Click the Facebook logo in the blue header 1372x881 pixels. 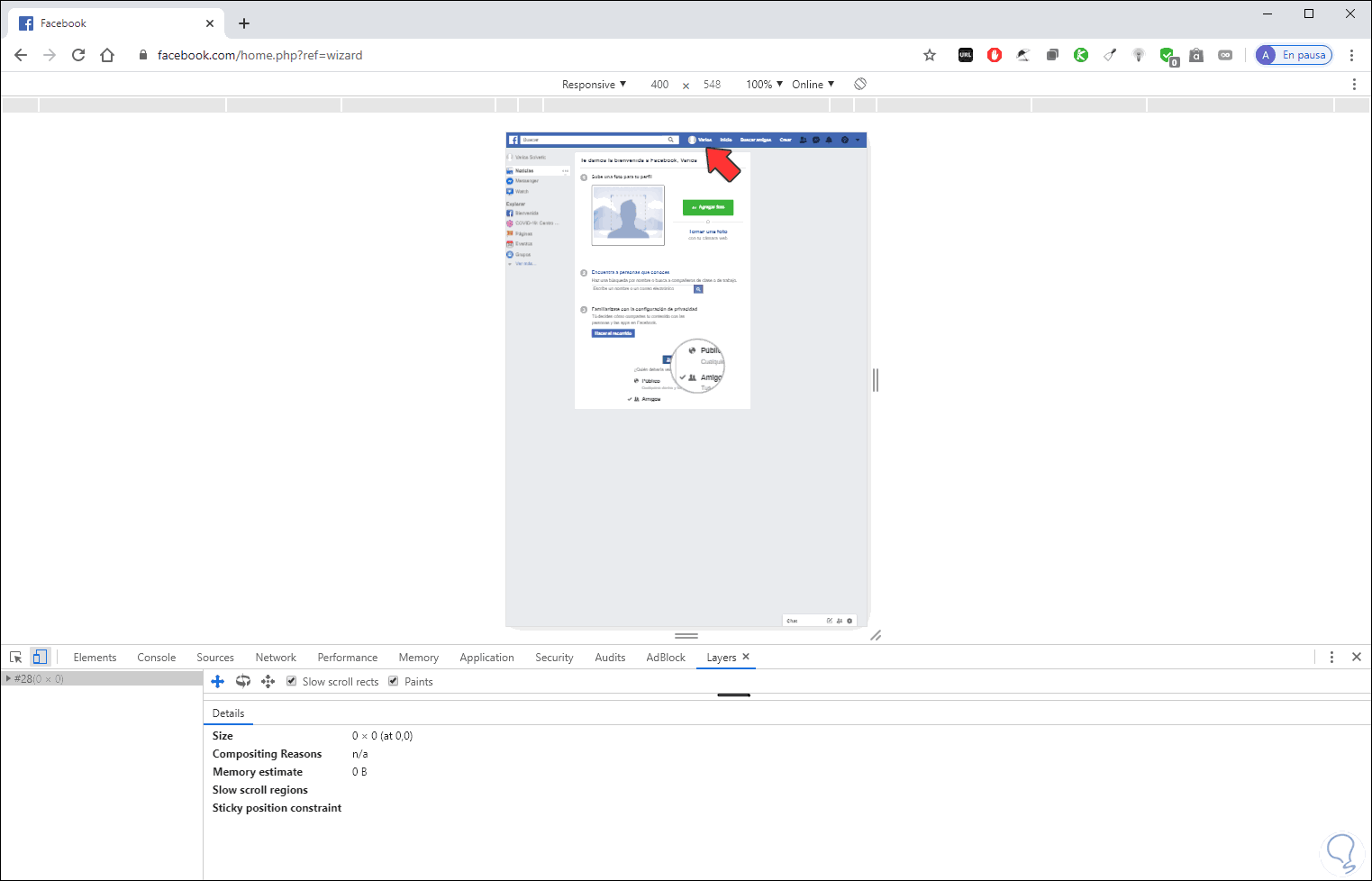tap(513, 140)
